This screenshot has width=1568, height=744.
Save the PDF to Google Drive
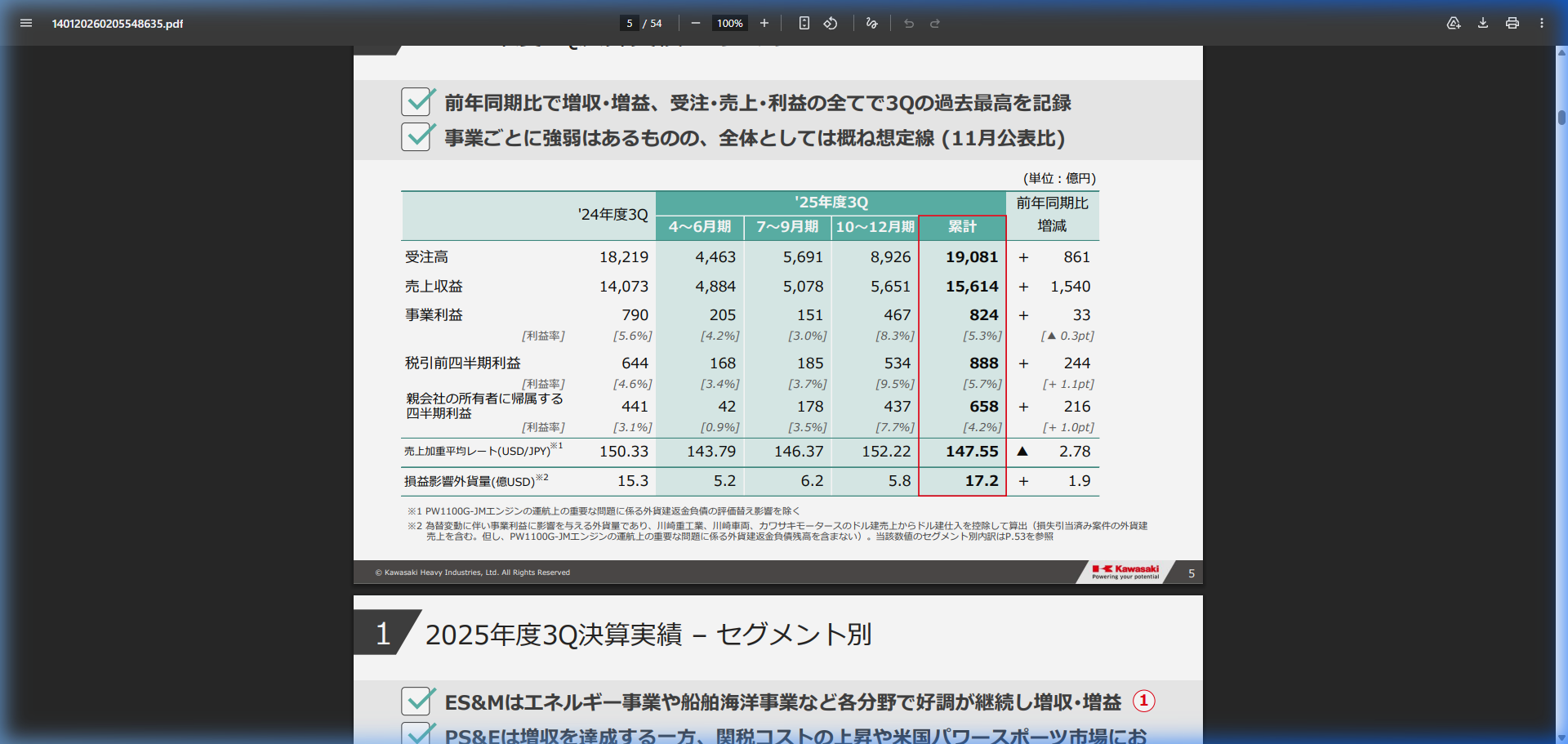(x=1454, y=23)
